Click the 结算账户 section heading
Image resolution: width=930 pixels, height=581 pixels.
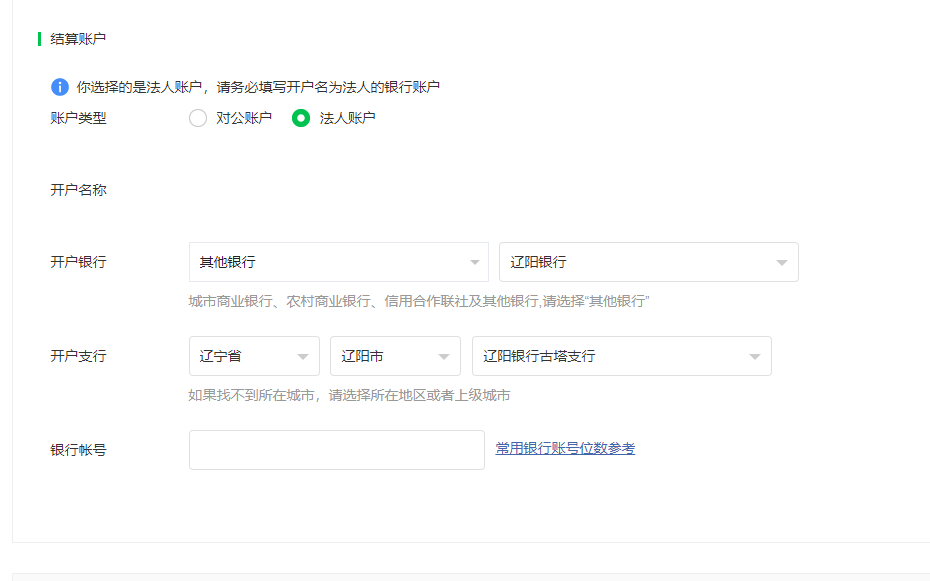78,39
